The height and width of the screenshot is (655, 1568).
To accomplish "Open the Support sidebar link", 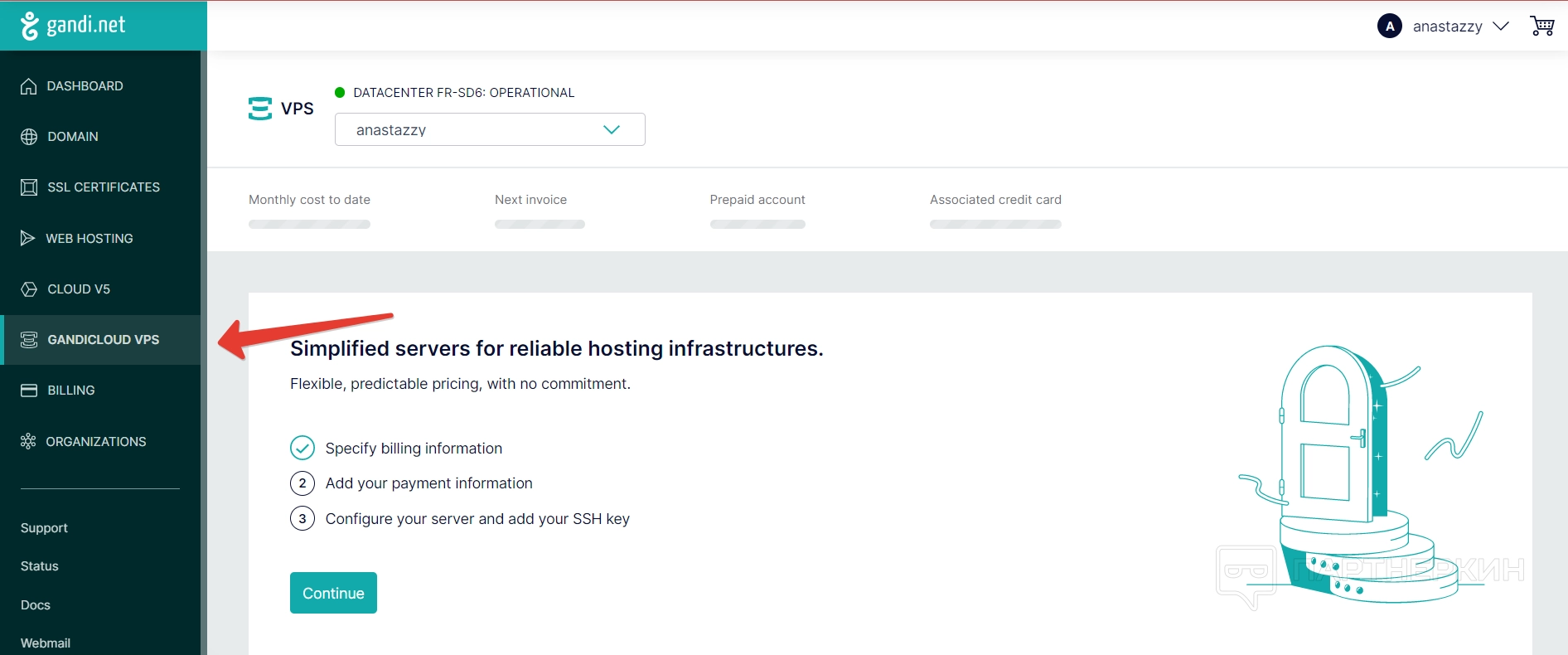I will point(44,528).
